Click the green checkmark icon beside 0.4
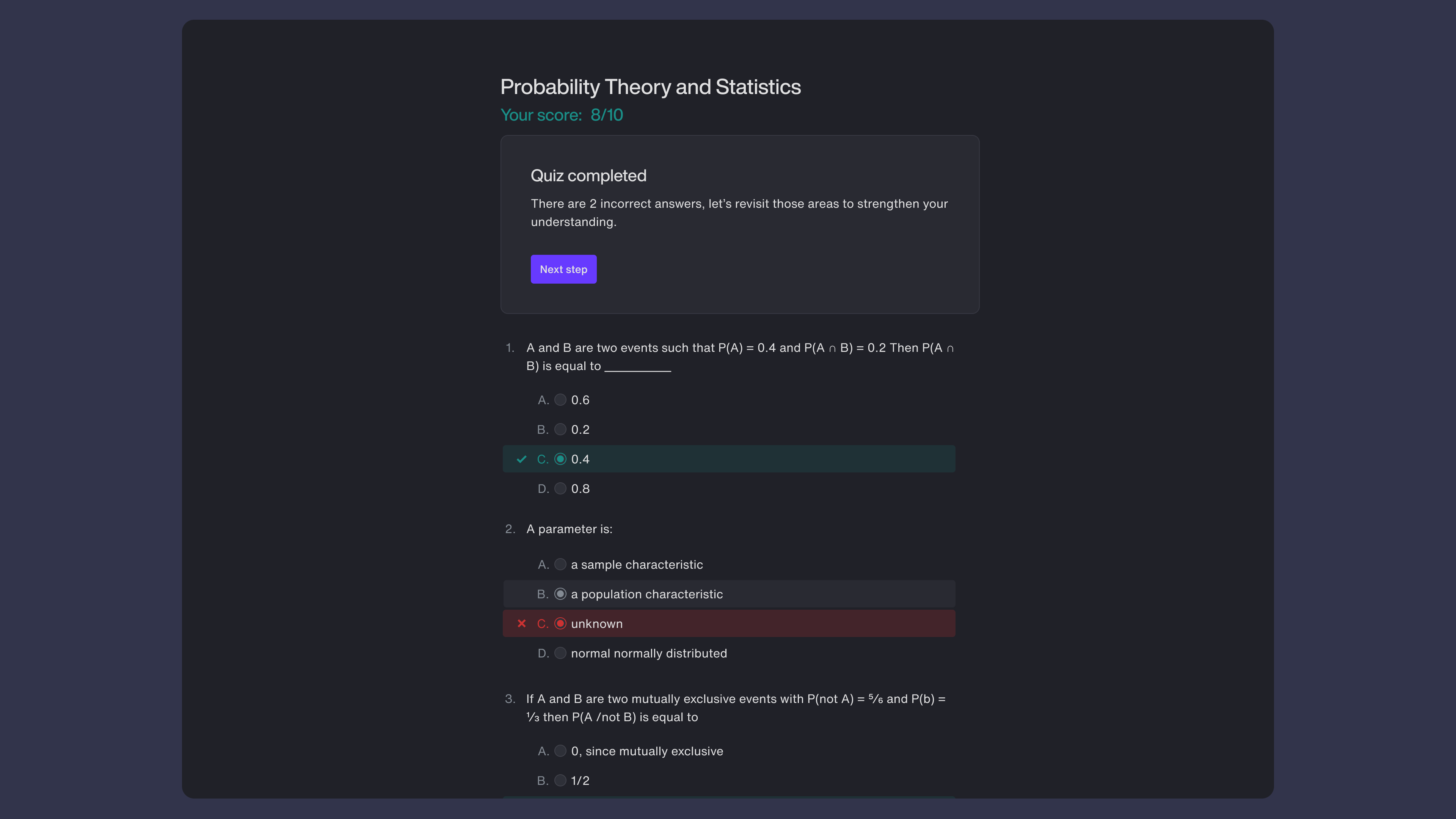This screenshot has width=1456, height=819. click(522, 459)
